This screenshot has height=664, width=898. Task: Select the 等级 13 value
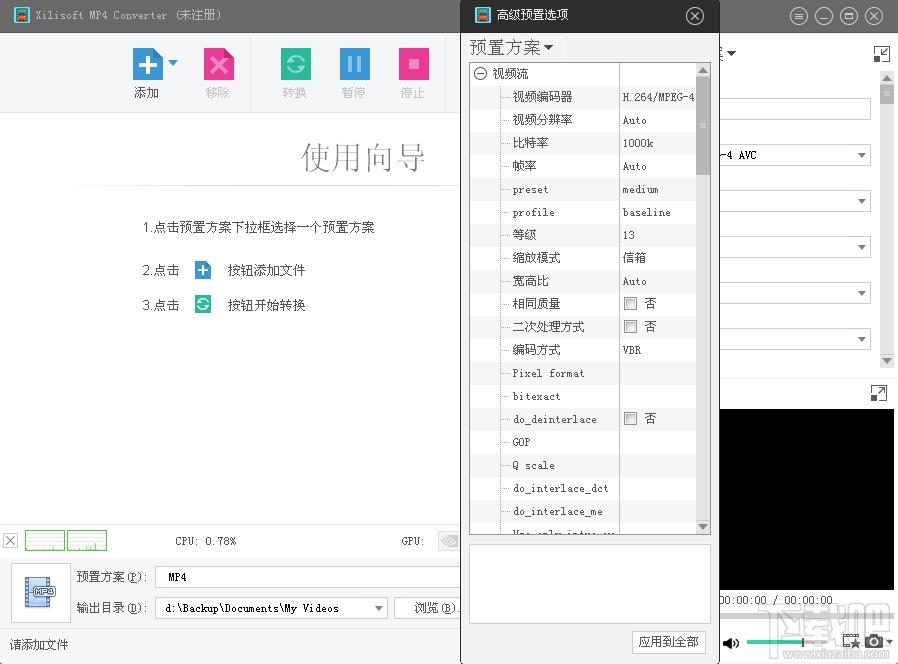tap(658, 235)
